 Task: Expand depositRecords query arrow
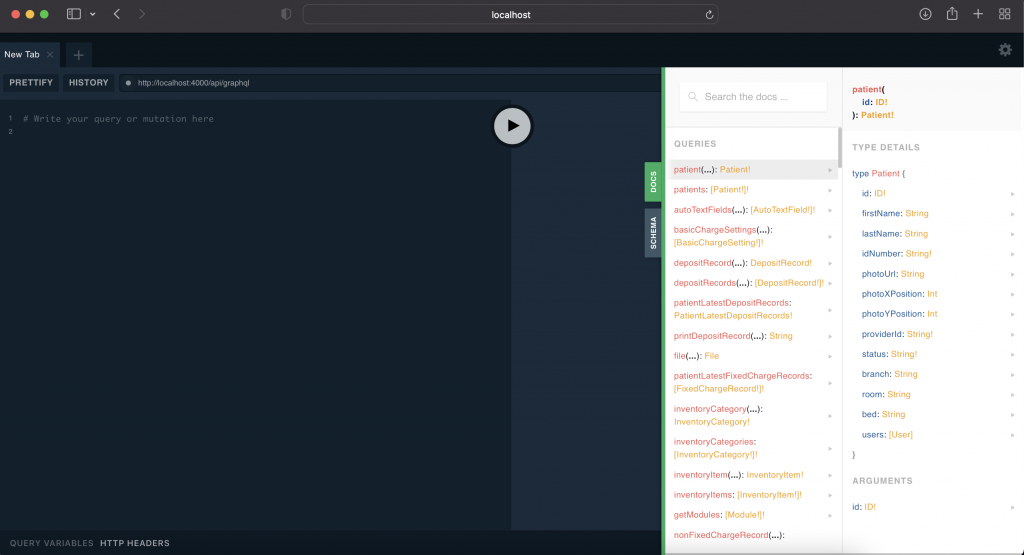(830, 283)
